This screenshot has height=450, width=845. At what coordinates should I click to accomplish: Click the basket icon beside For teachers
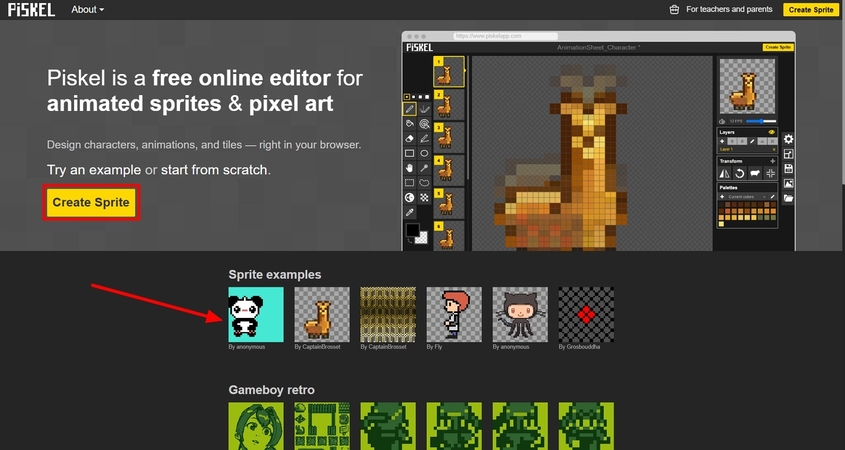[674, 10]
